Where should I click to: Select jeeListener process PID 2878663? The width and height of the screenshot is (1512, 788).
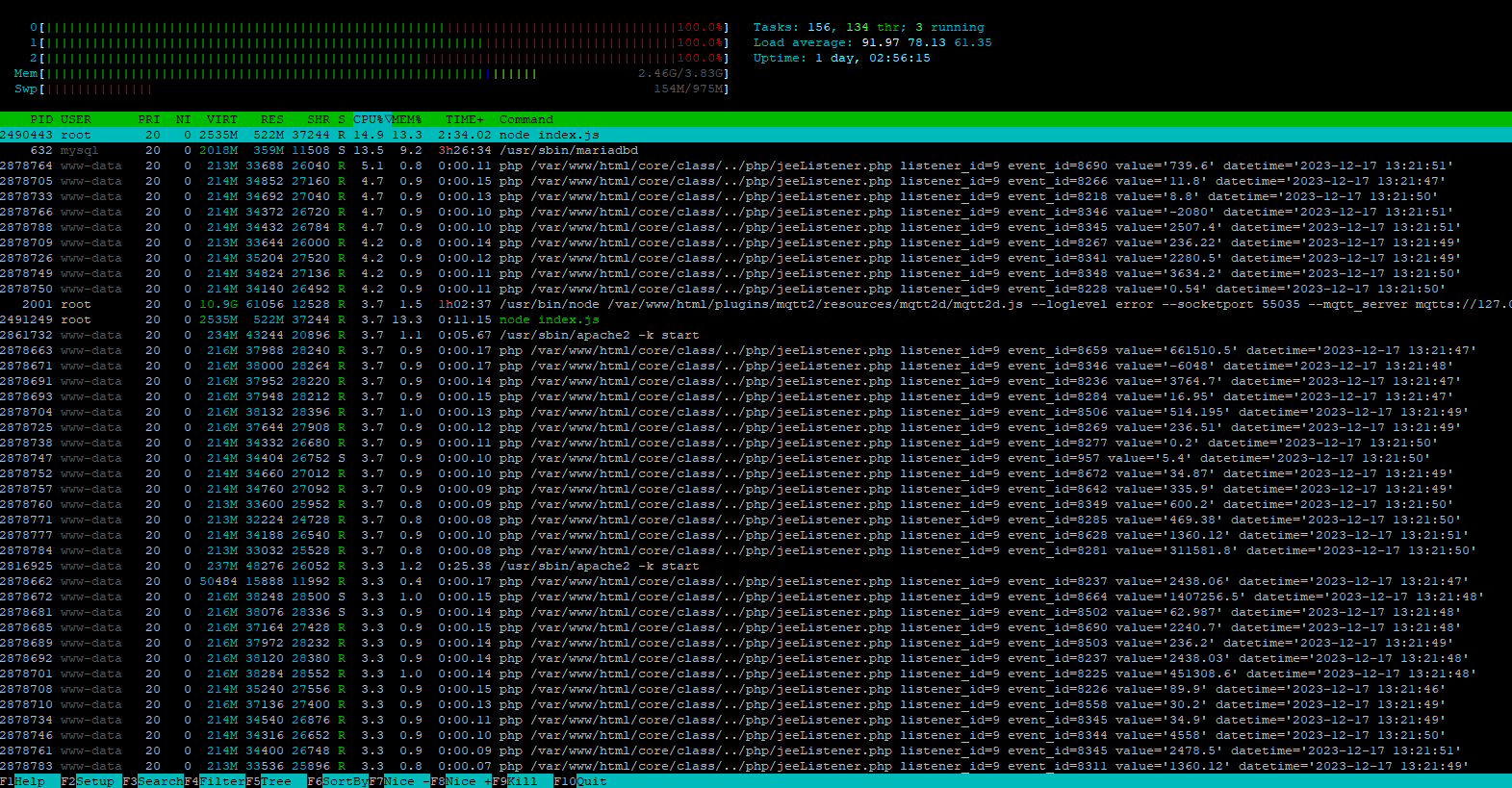point(756,350)
